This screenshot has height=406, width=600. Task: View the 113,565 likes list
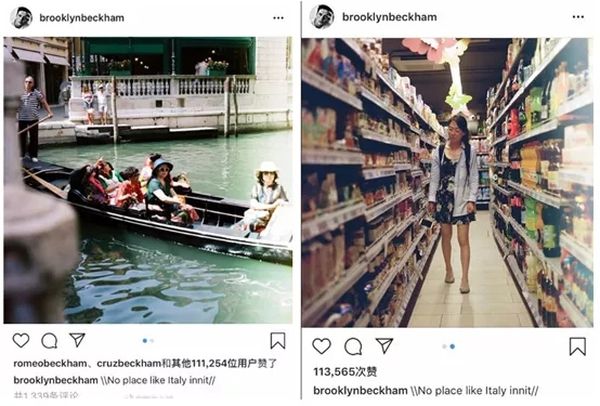345,372
